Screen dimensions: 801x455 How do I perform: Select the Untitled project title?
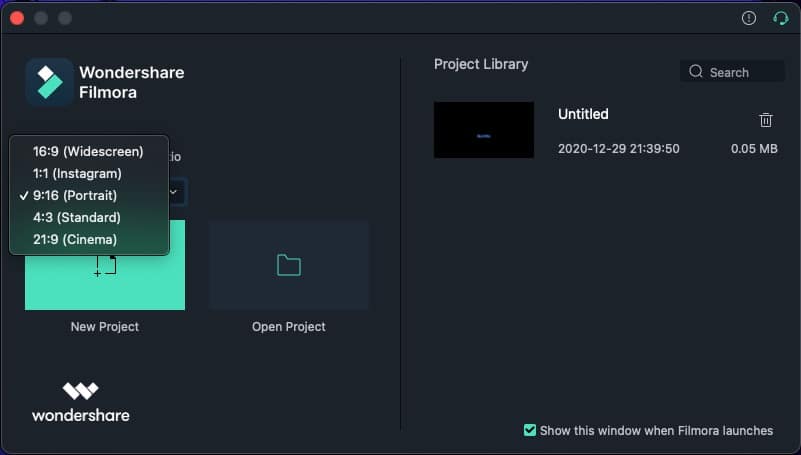tap(583, 114)
